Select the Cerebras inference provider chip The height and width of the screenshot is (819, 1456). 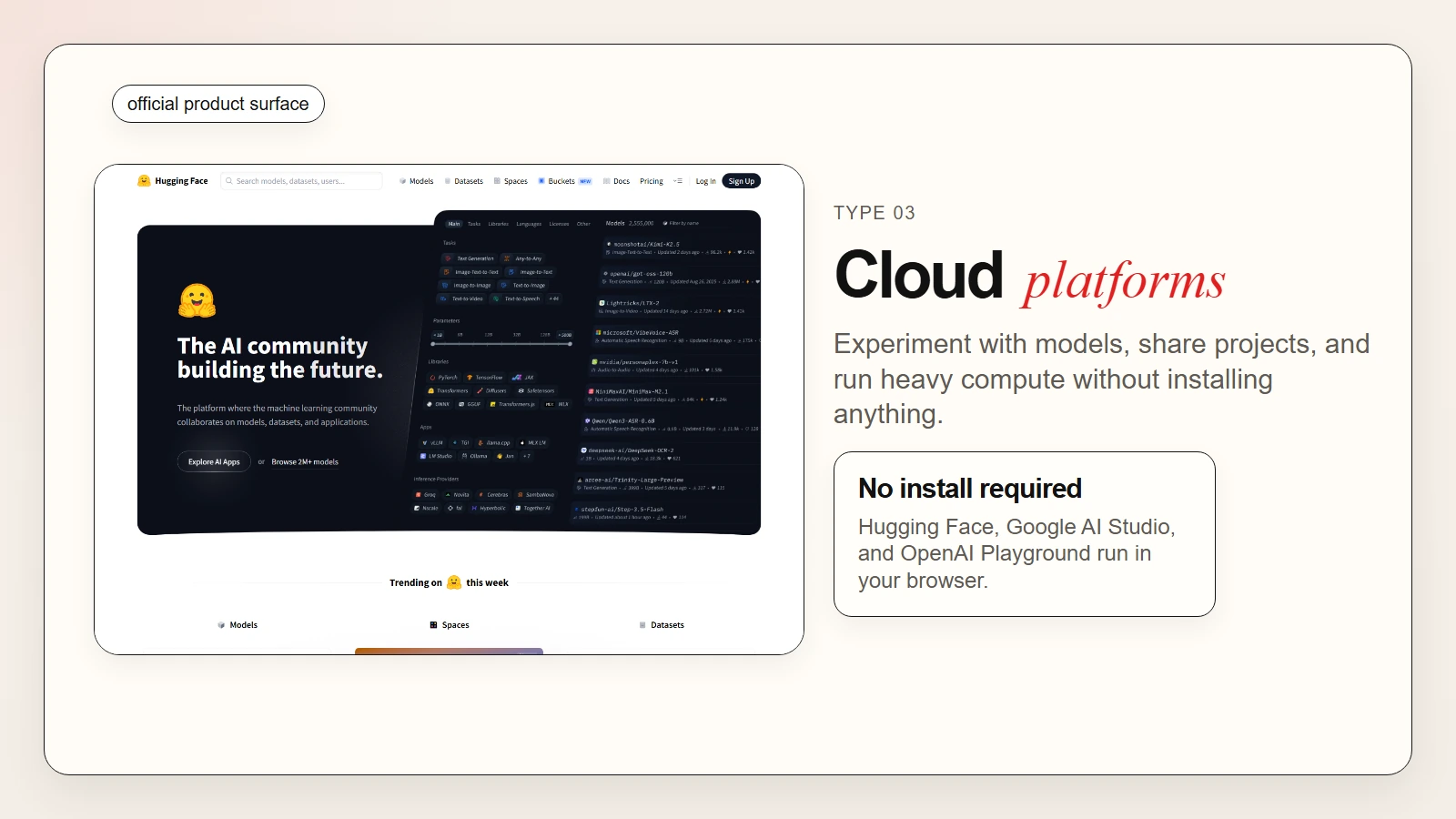tap(493, 495)
